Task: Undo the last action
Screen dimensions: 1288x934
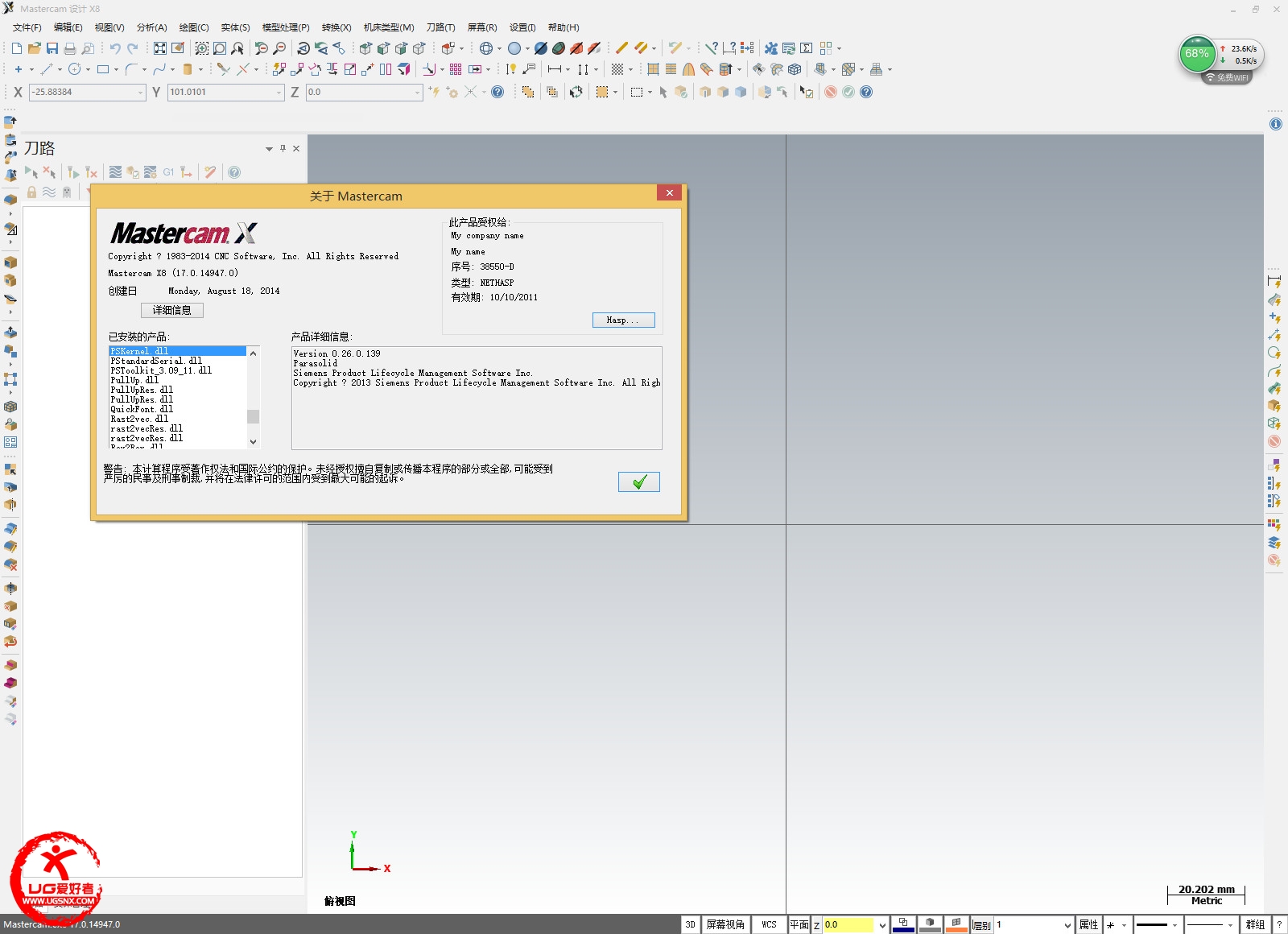Action: [x=115, y=48]
